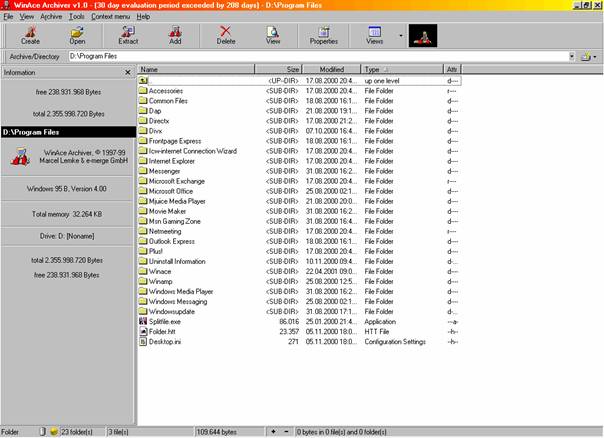Image resolution: width=604 pixels, height=438 pixels.
Task: Click the Create archive toolbar icon
Action: click(30, 35)
